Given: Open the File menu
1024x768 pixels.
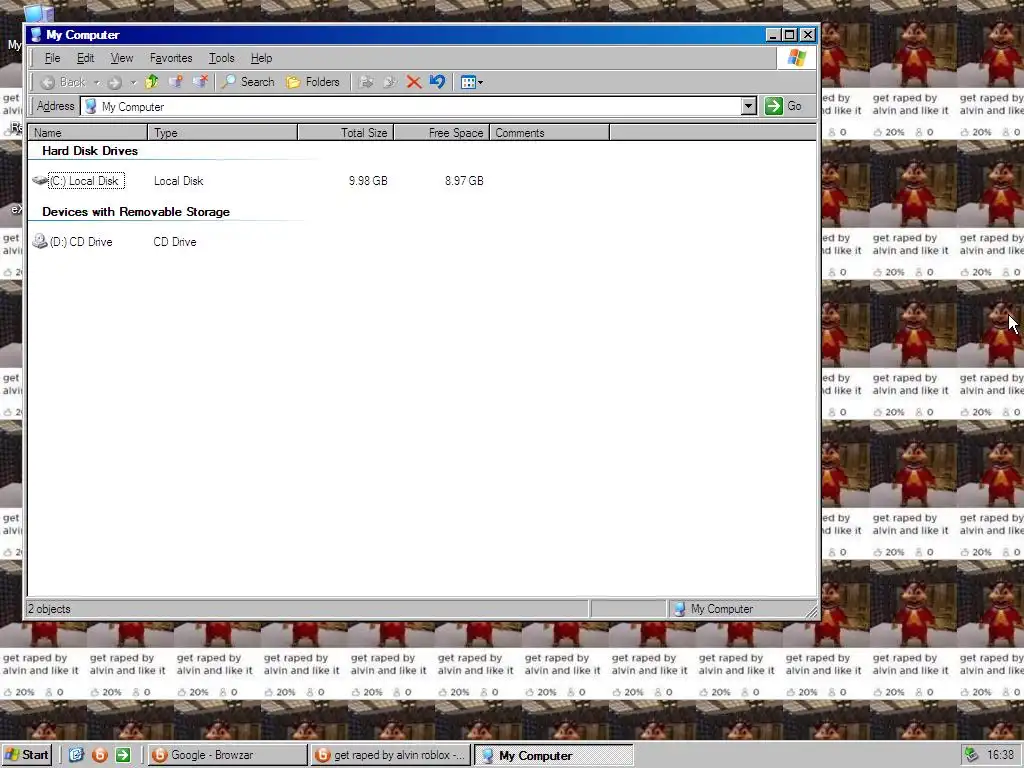Looking at the screenshot, I should [52, 58].
